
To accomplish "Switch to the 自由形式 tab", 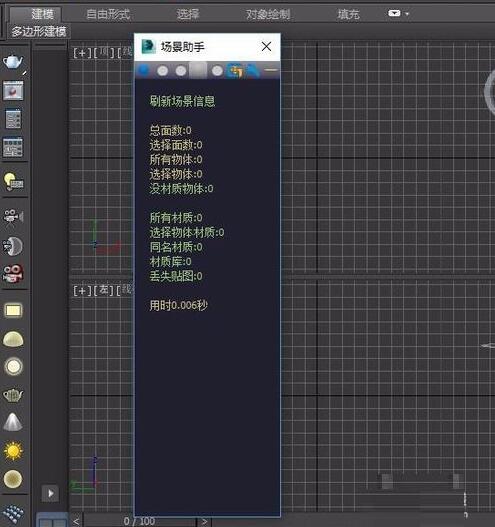I will [x=108, y=14].
